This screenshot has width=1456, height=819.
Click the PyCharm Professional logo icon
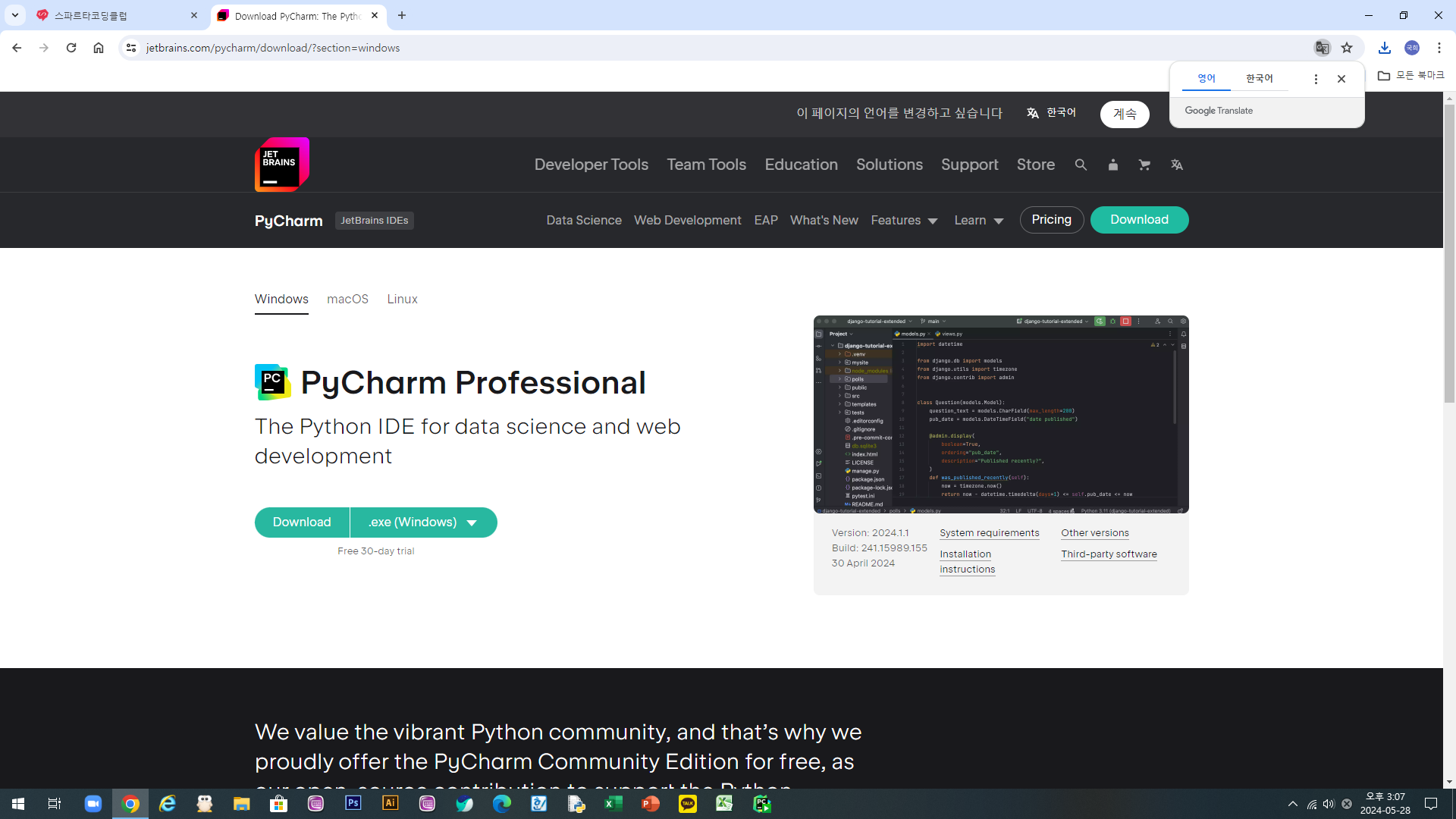click(273, 382)
